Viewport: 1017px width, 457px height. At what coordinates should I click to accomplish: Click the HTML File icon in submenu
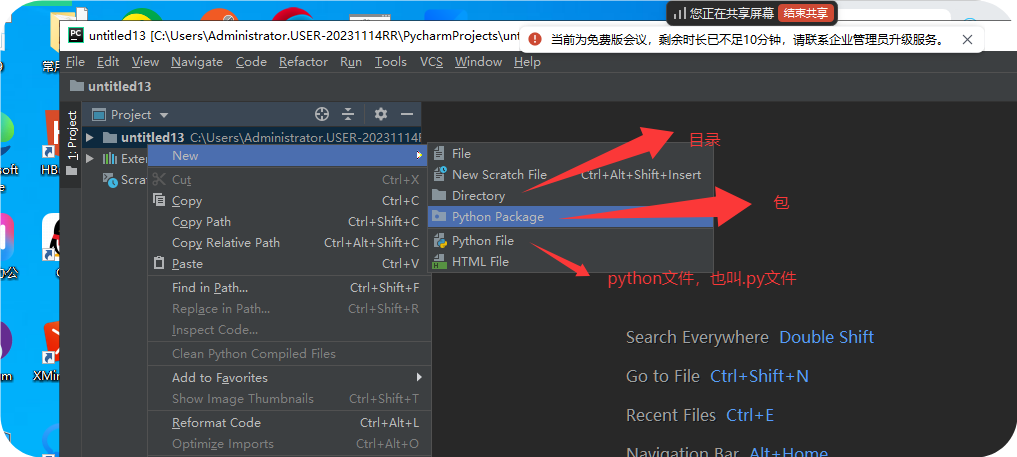(x=440, y=262)
